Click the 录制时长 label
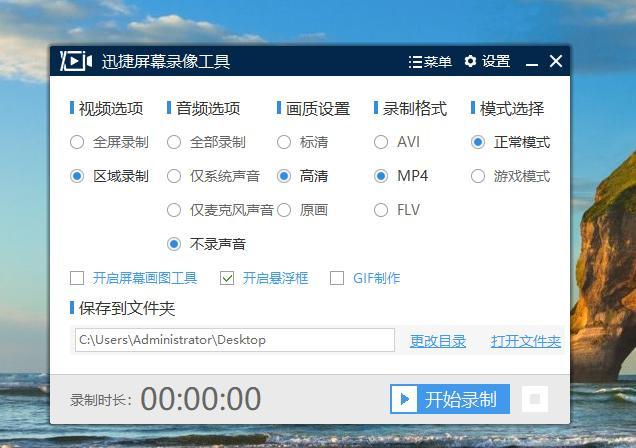 [101, 400]
